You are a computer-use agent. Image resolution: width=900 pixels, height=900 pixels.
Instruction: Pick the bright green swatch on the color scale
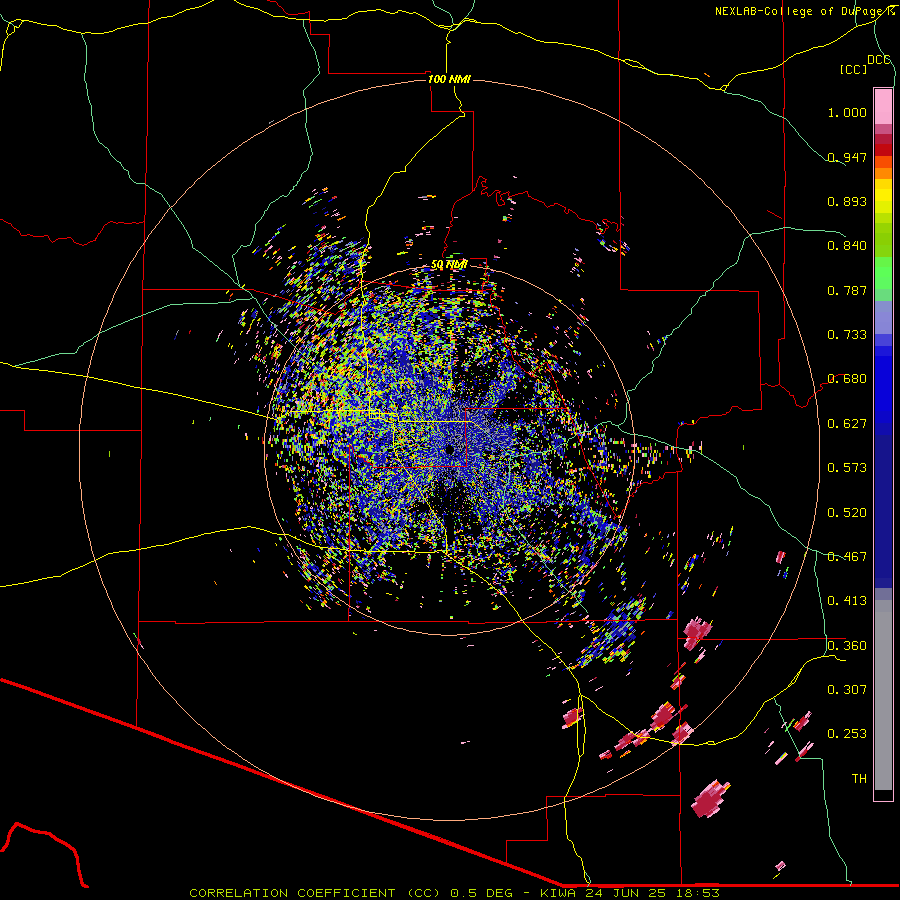tap(883, 273)
